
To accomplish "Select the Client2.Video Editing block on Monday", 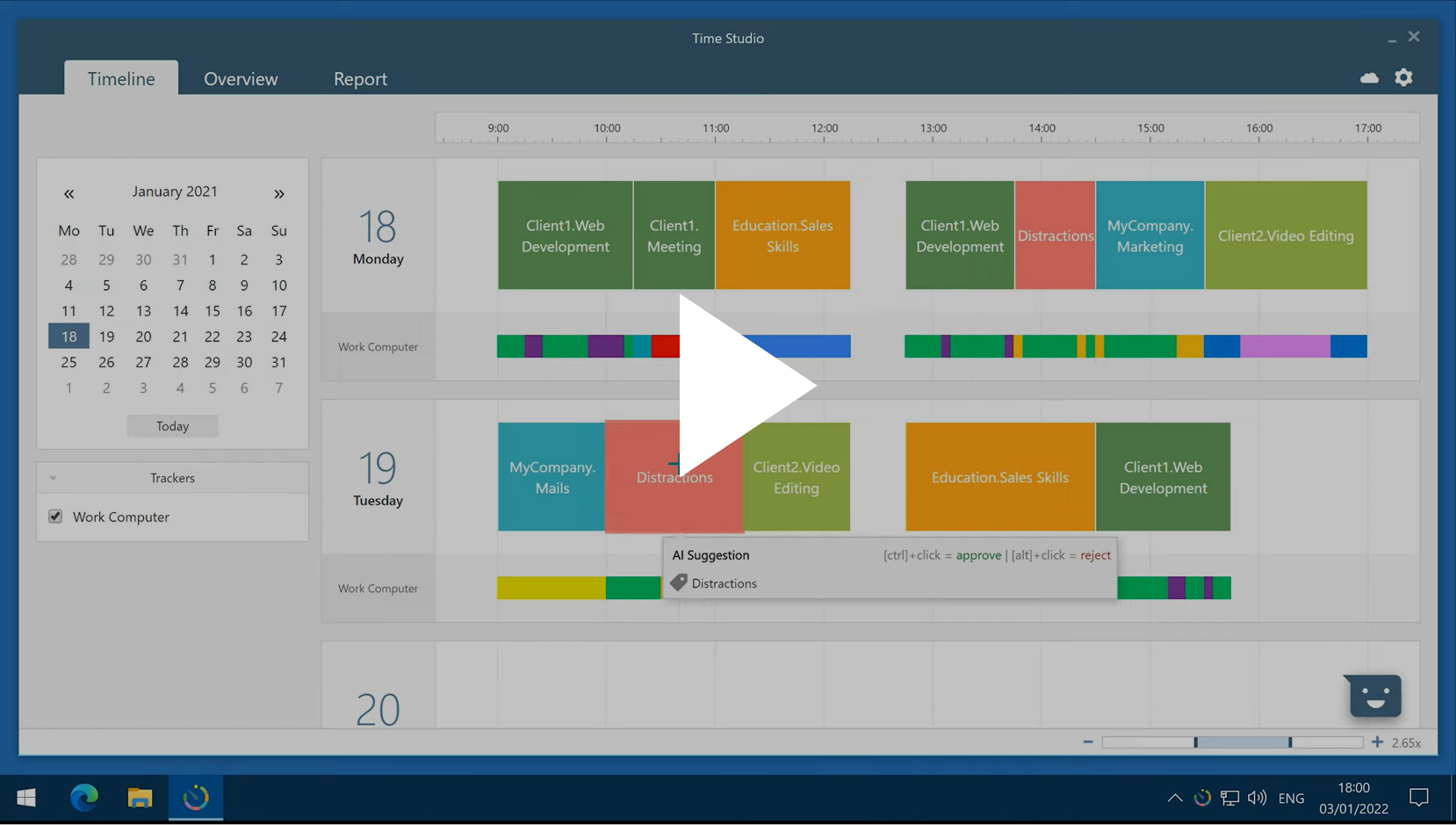I will point(1286,235).
